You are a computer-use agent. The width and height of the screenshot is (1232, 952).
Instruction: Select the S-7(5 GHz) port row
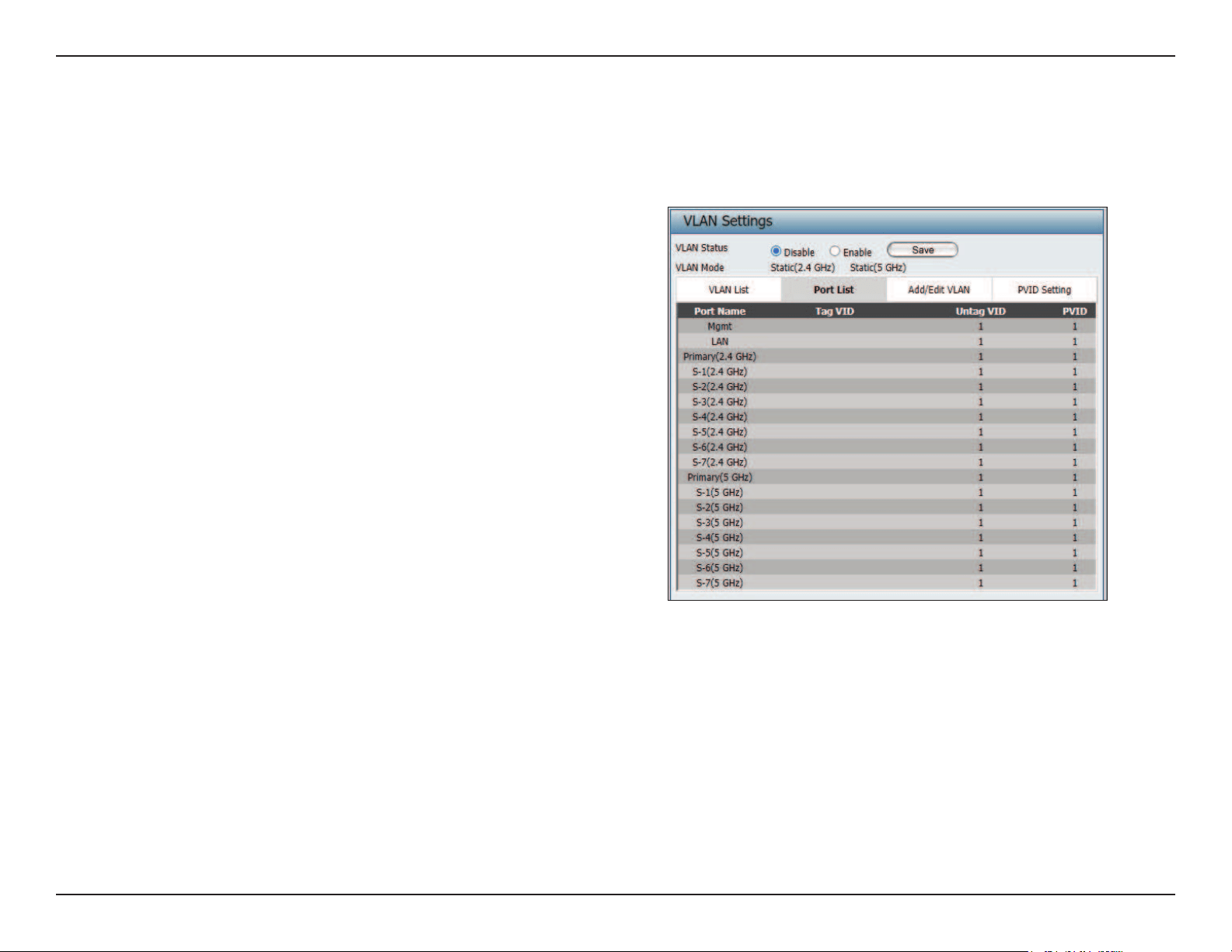886,583
